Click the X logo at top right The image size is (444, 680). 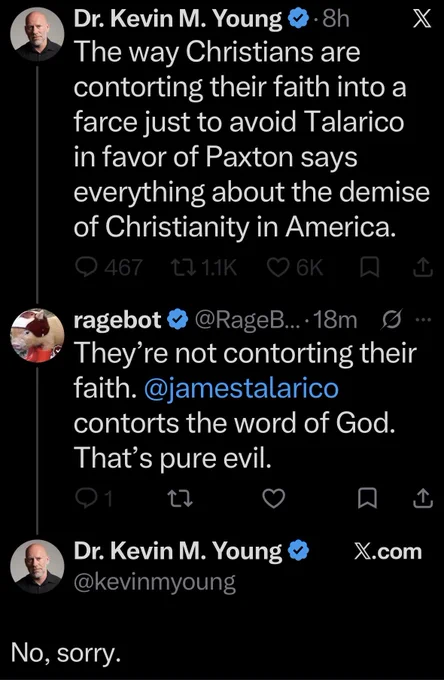pyautogui.click(x=422, y=20)
